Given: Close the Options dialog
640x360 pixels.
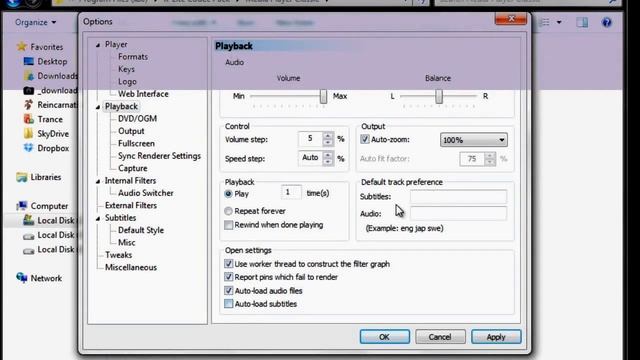Looking at the screenshot, I should click(511, 19).
